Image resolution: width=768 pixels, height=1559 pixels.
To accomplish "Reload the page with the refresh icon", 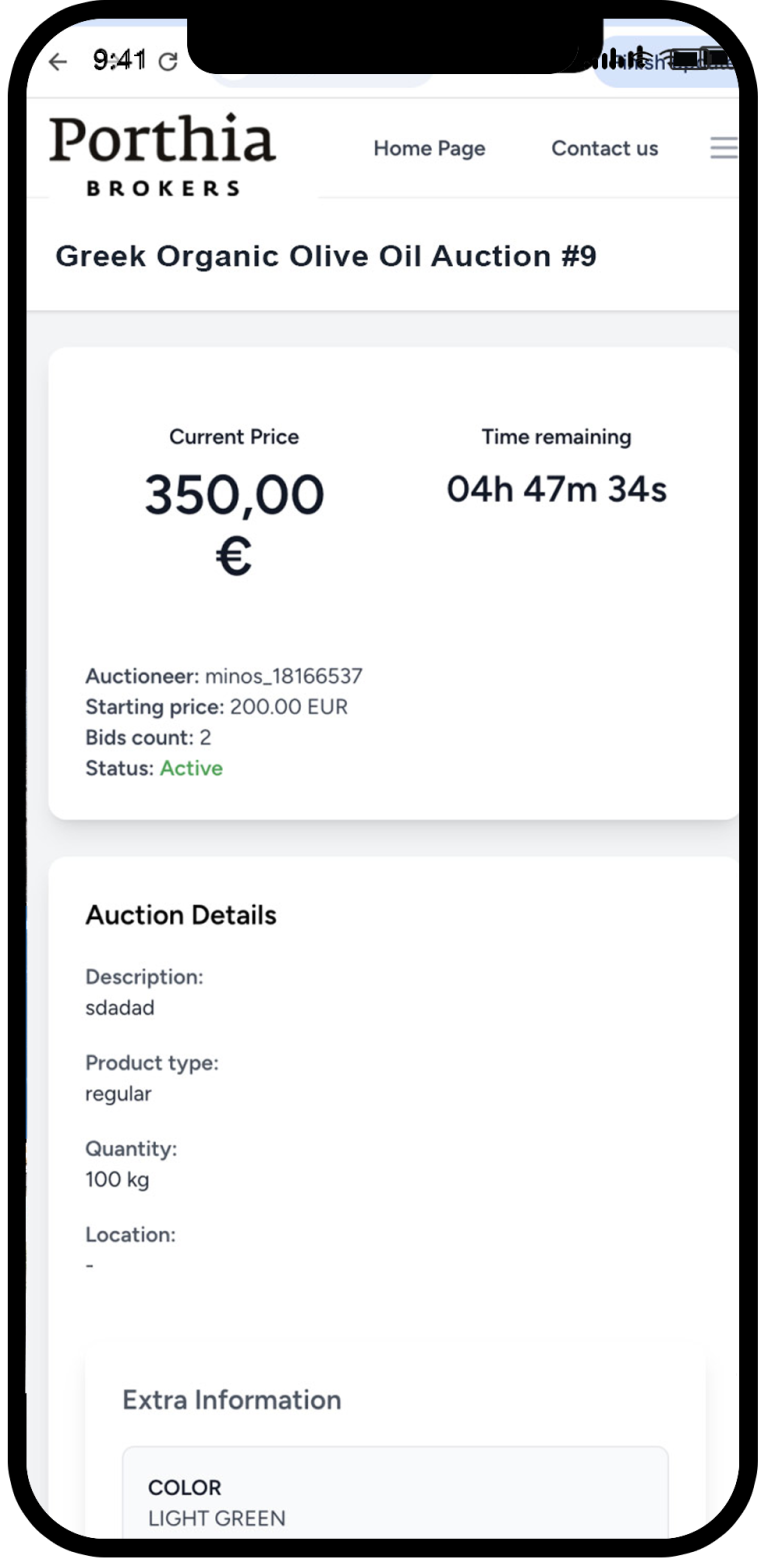I will point(168,62).
